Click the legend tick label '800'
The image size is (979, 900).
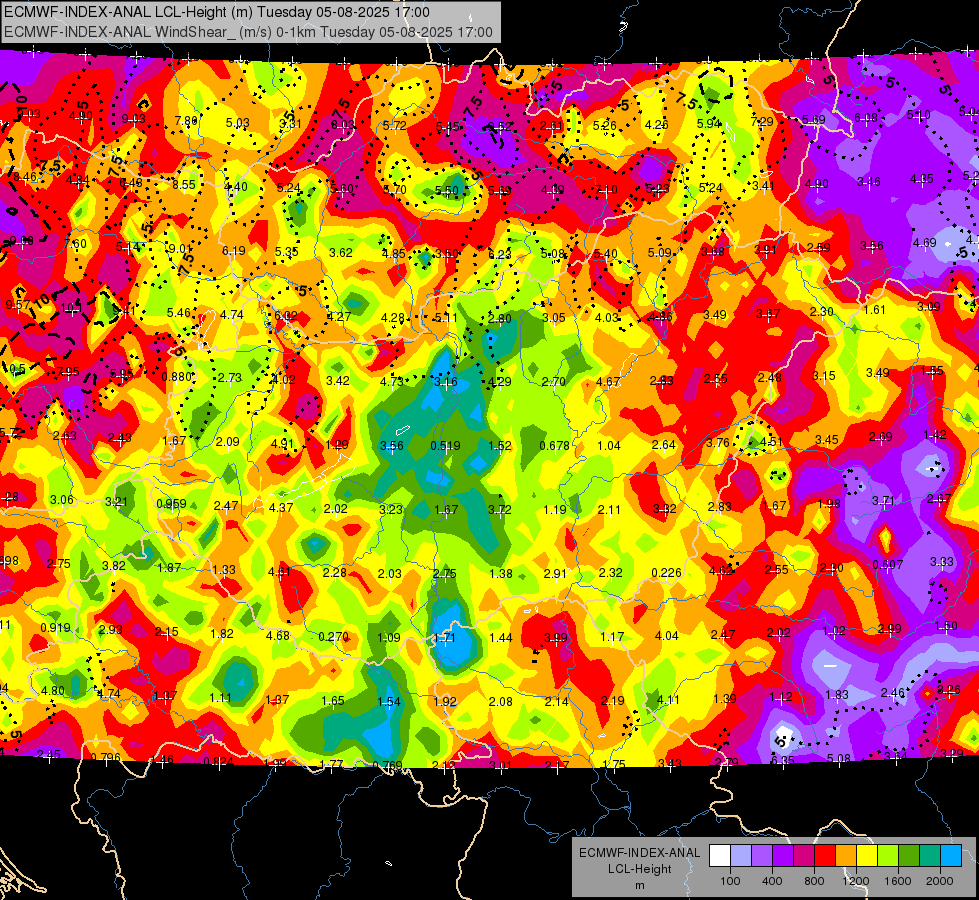[x=814, y=881]
